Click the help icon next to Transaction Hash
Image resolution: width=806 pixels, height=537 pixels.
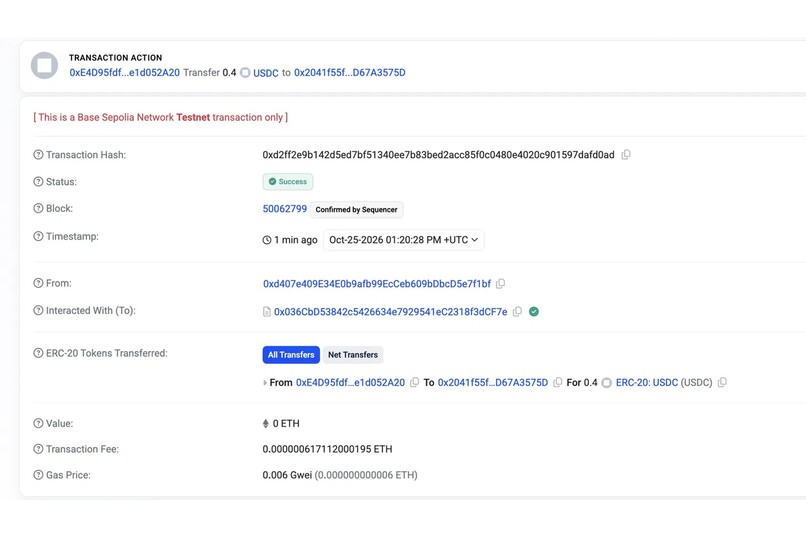tap(38, 155)
